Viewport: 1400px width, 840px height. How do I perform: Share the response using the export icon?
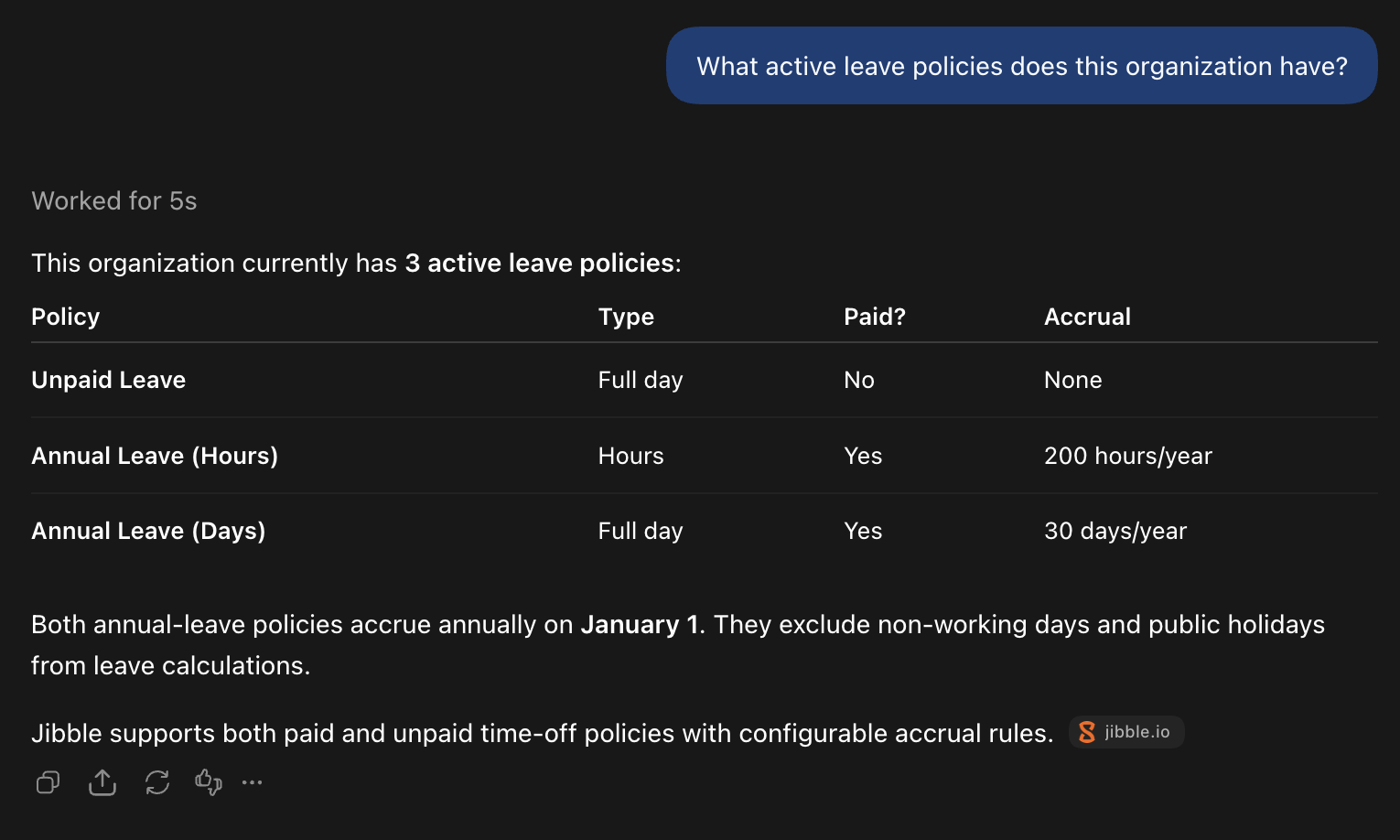click(x=102, y=782)
